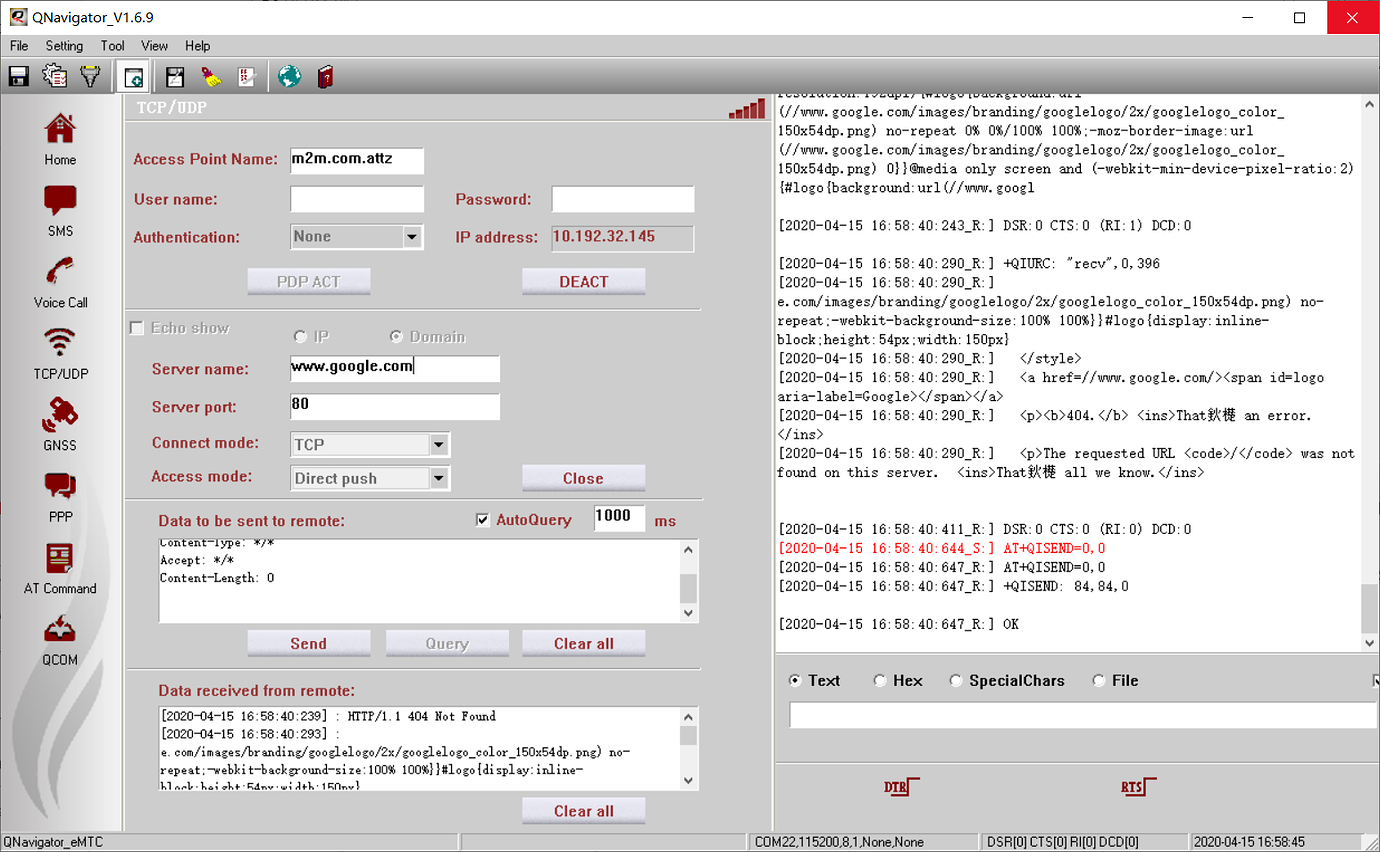Select the SpecialChars radio option

pos(956,680)
